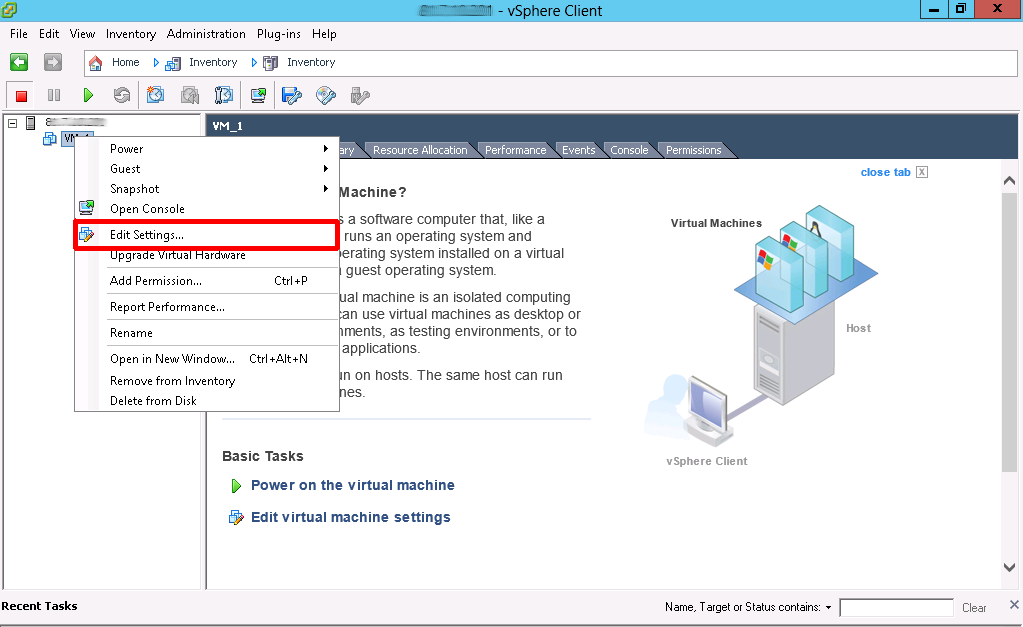Click the pencil icon beside Edit Settings
The width and height of the screenshot is (1023, 627).
(87, 234)
